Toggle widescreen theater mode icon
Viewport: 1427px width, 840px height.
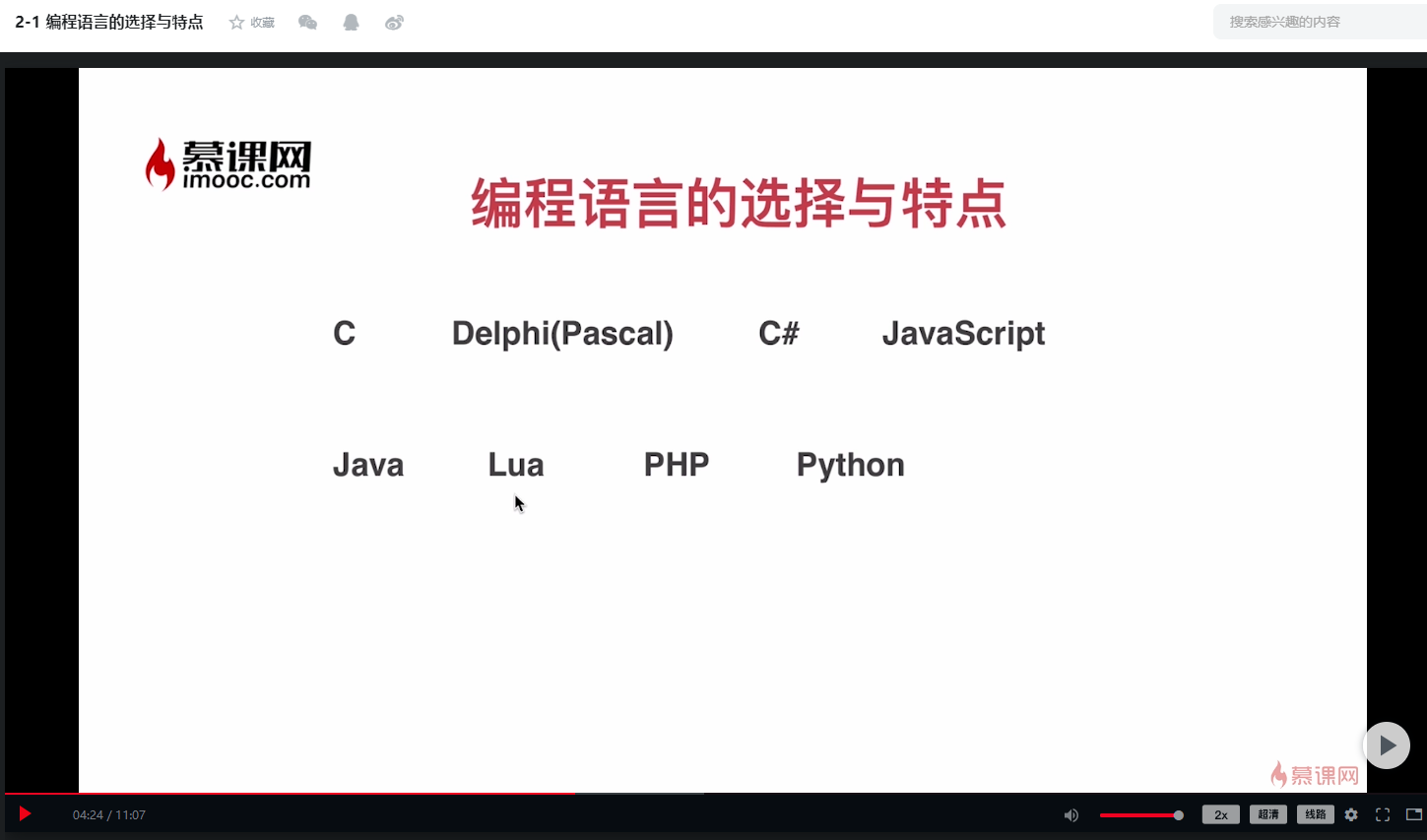click(x=1414, y=814)
